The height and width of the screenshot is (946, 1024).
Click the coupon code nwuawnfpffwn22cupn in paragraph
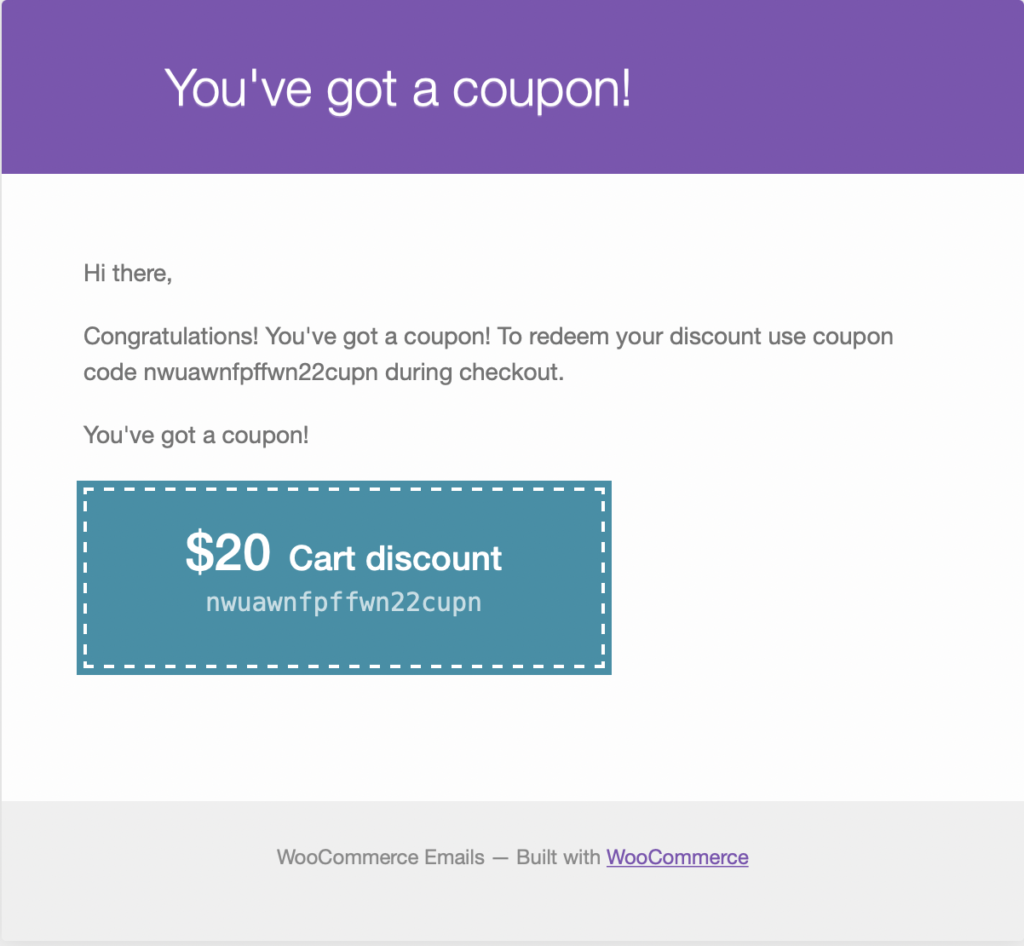click(261, 373)
